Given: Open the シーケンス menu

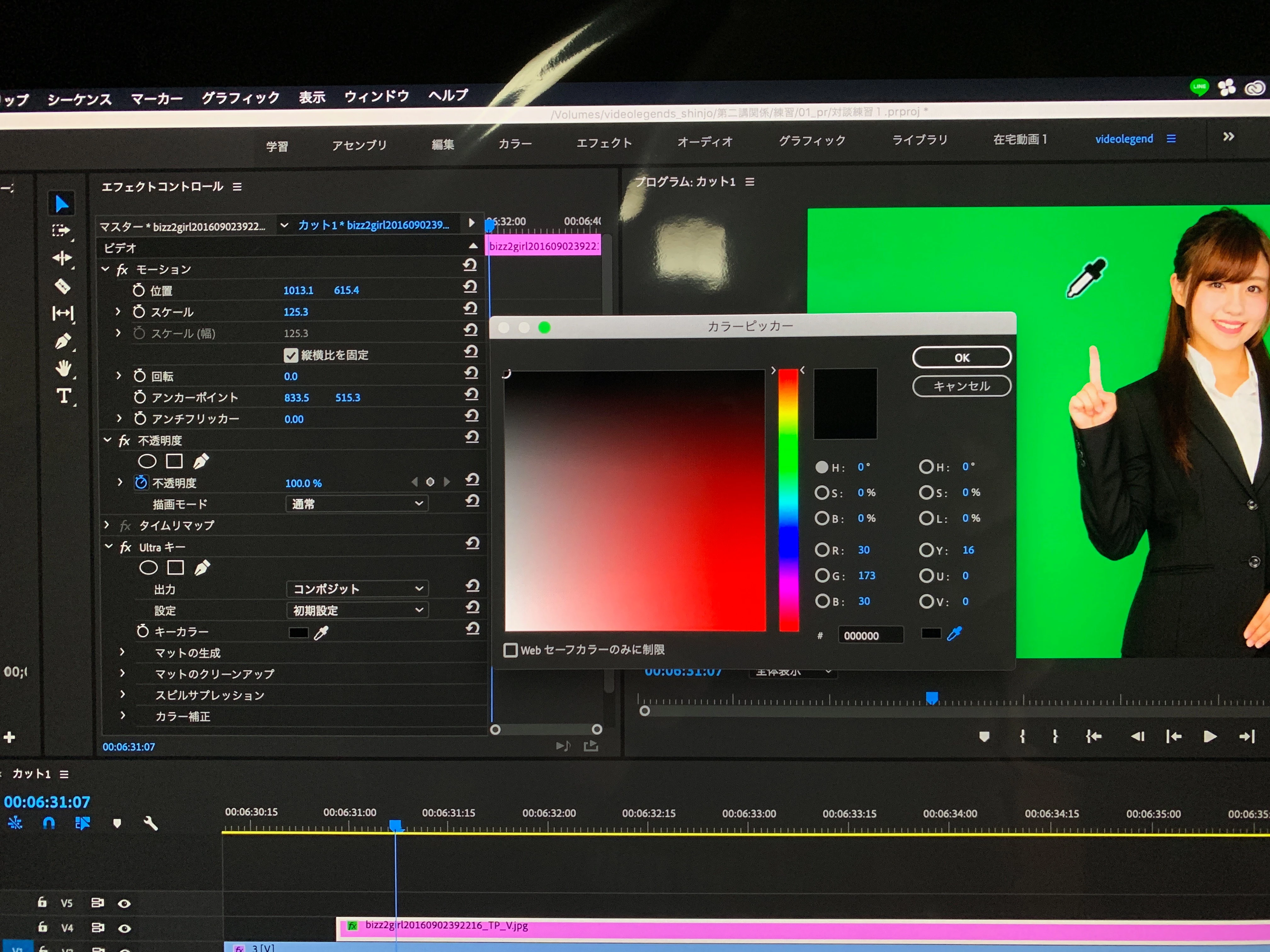Looking at the screenshot, I should click(79, 99).
